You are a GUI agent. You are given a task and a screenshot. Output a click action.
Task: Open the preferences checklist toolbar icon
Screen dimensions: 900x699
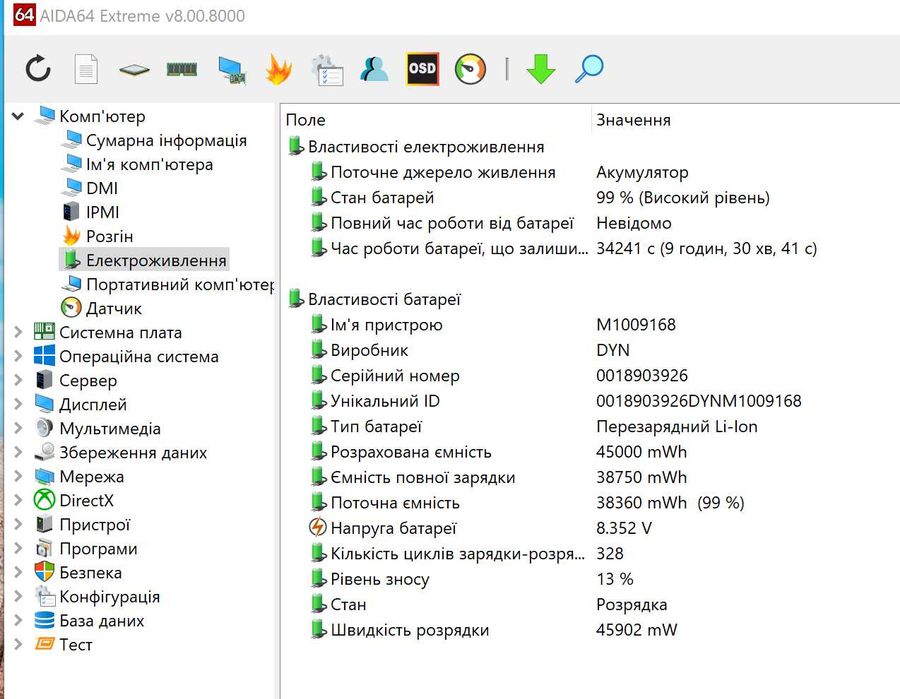coord(327,70)
